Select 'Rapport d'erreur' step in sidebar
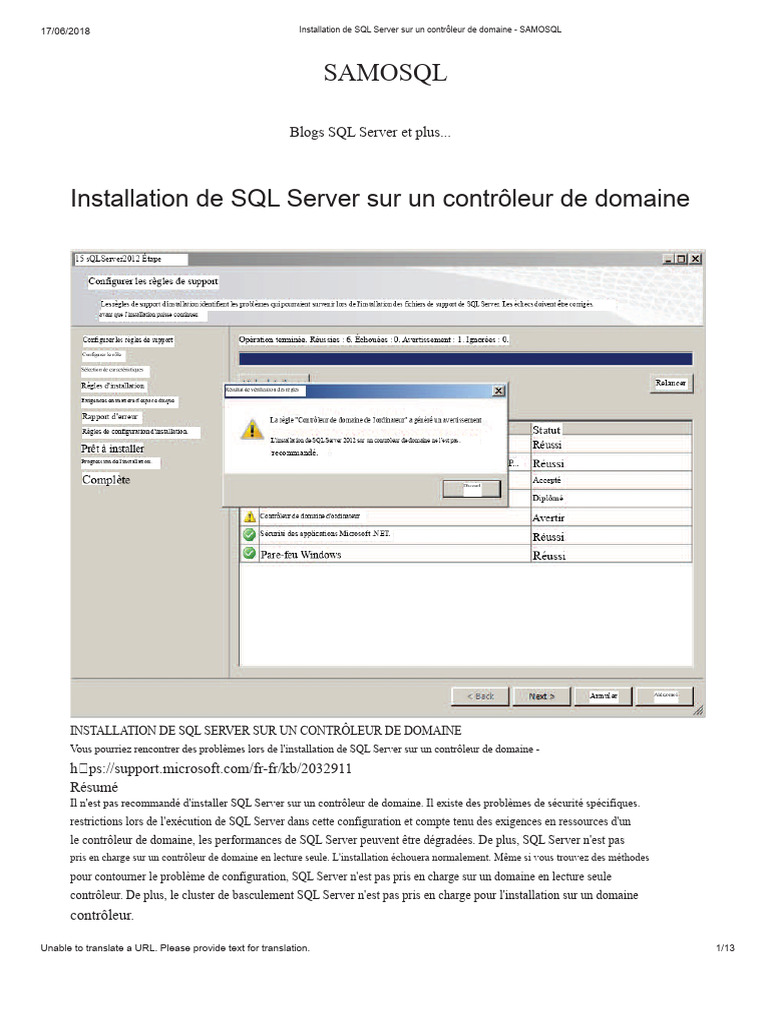This screenshot has width=768, height=1024. click(110, 416)
